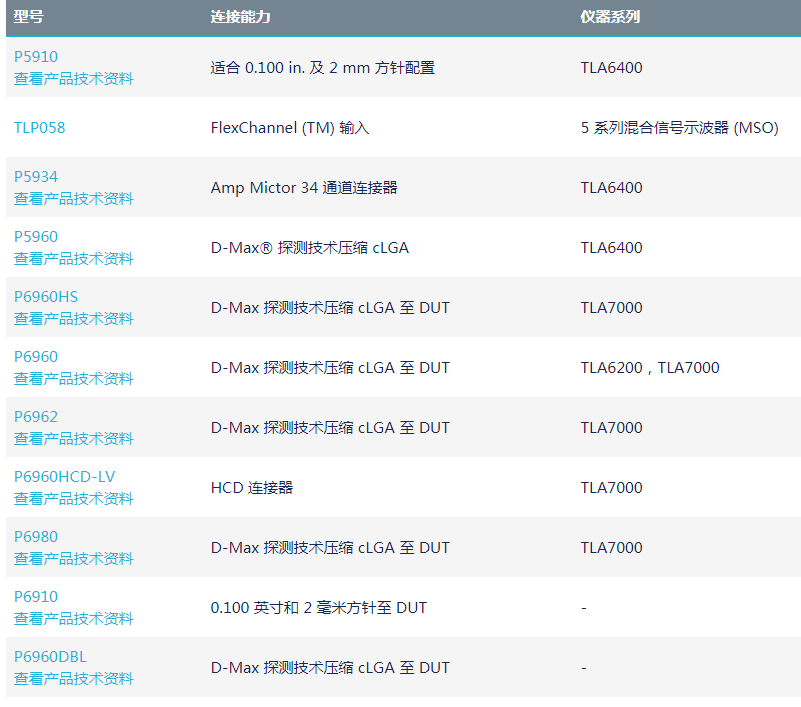The height and width of the screenshot is (707, 801).
Task: Click TLA6400 in the P5960 row
Action: coord(611,248)
